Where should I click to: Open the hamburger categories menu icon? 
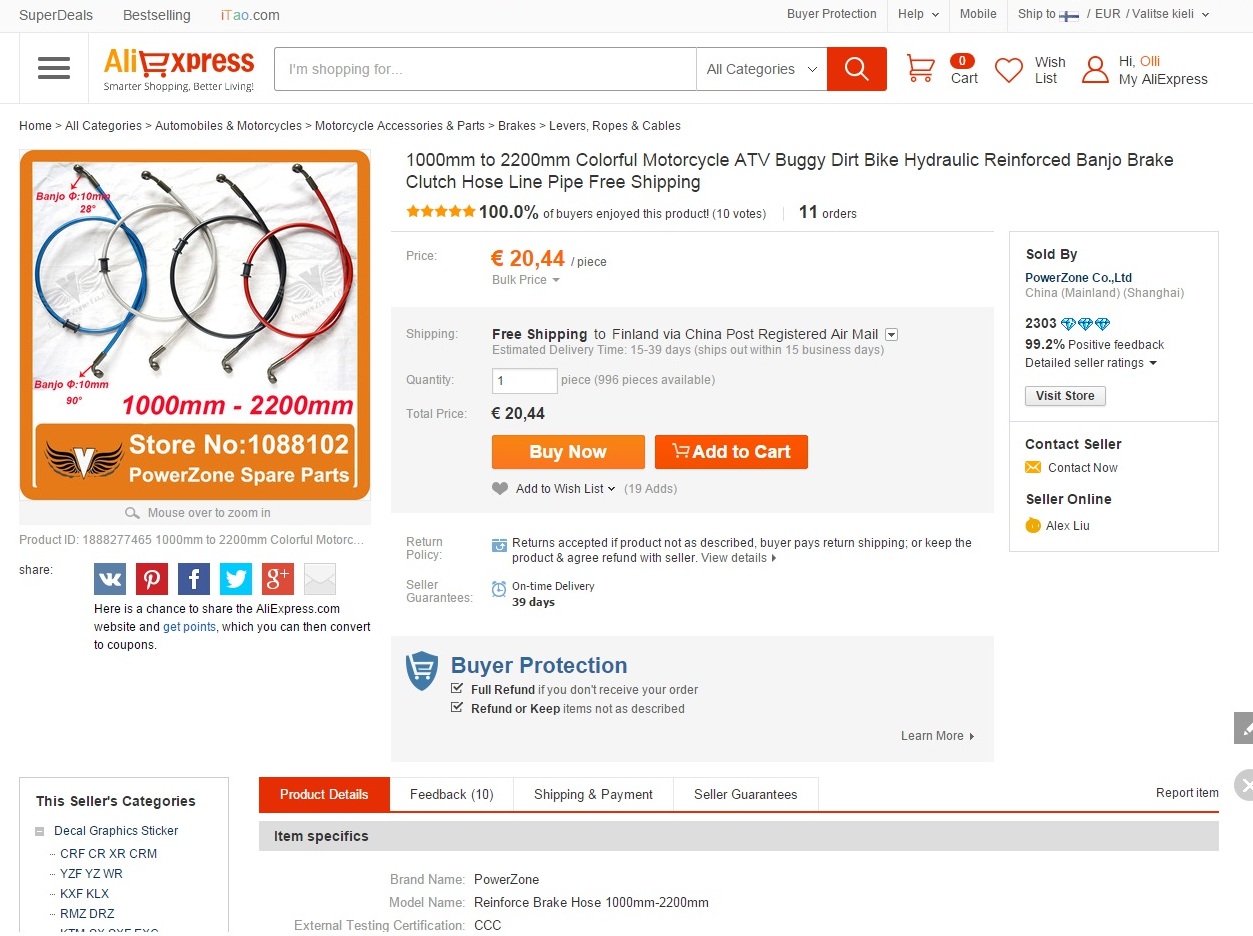pos(54,68)
